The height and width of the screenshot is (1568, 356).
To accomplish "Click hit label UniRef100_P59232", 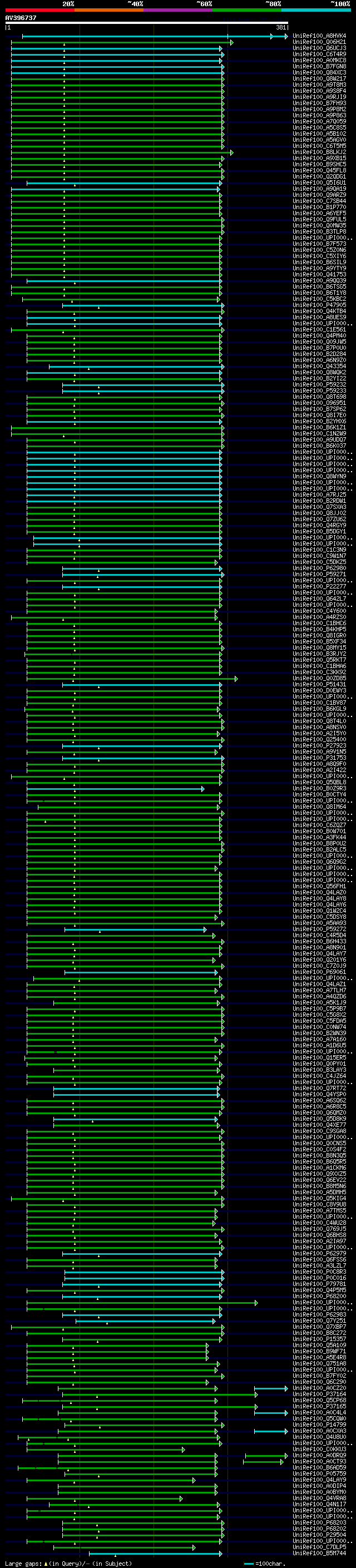I will (319, 385).
